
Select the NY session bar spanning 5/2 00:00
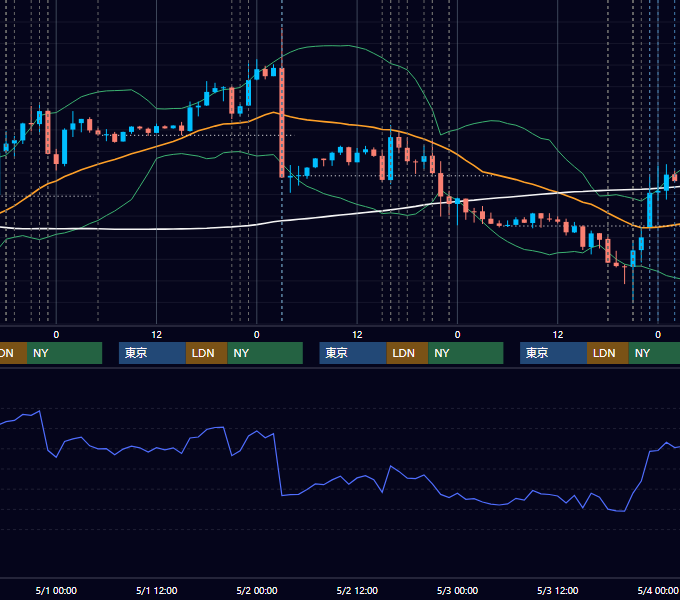[265, 353]
